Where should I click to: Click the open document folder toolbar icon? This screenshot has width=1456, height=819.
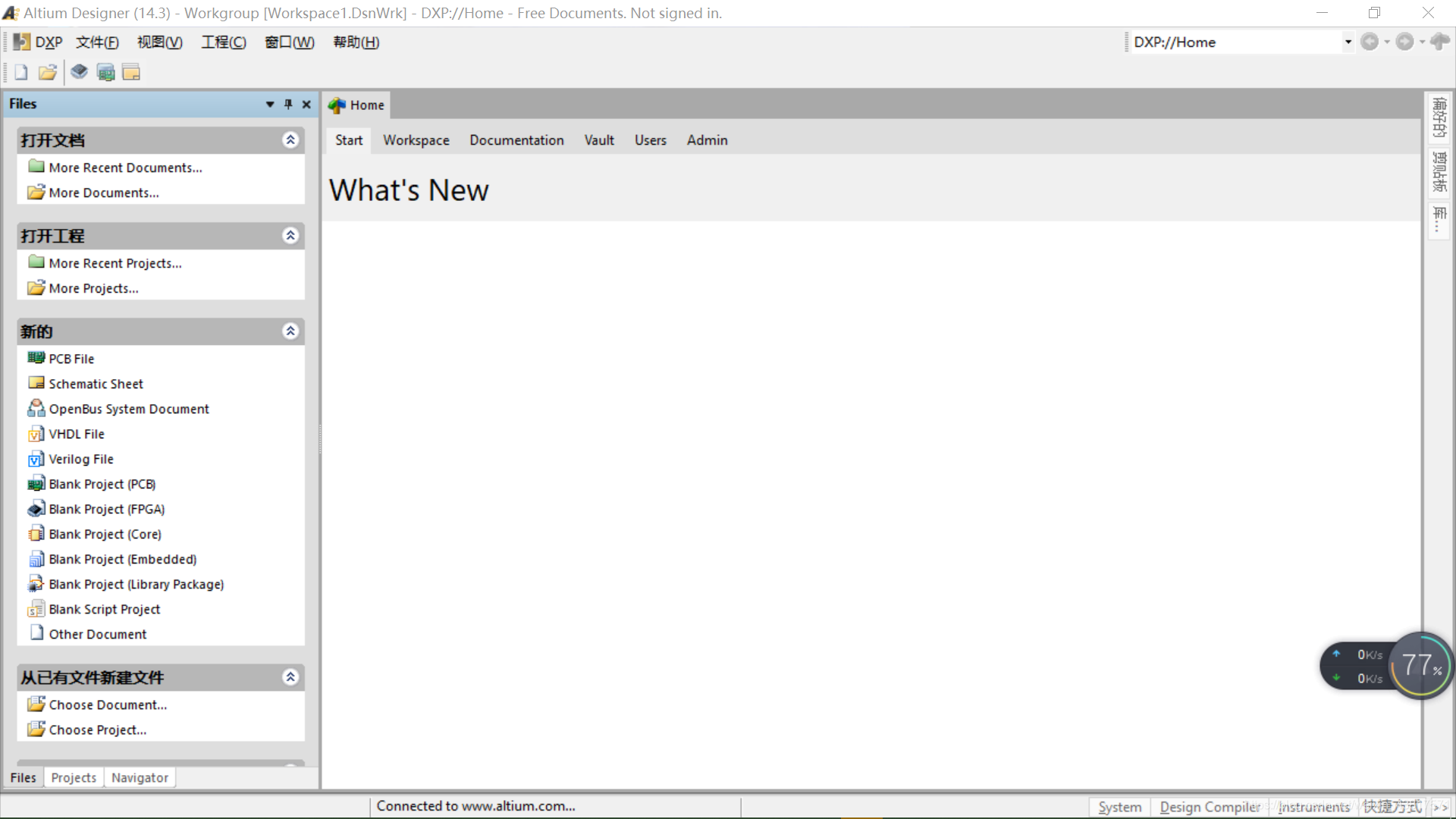coord(48,73)
